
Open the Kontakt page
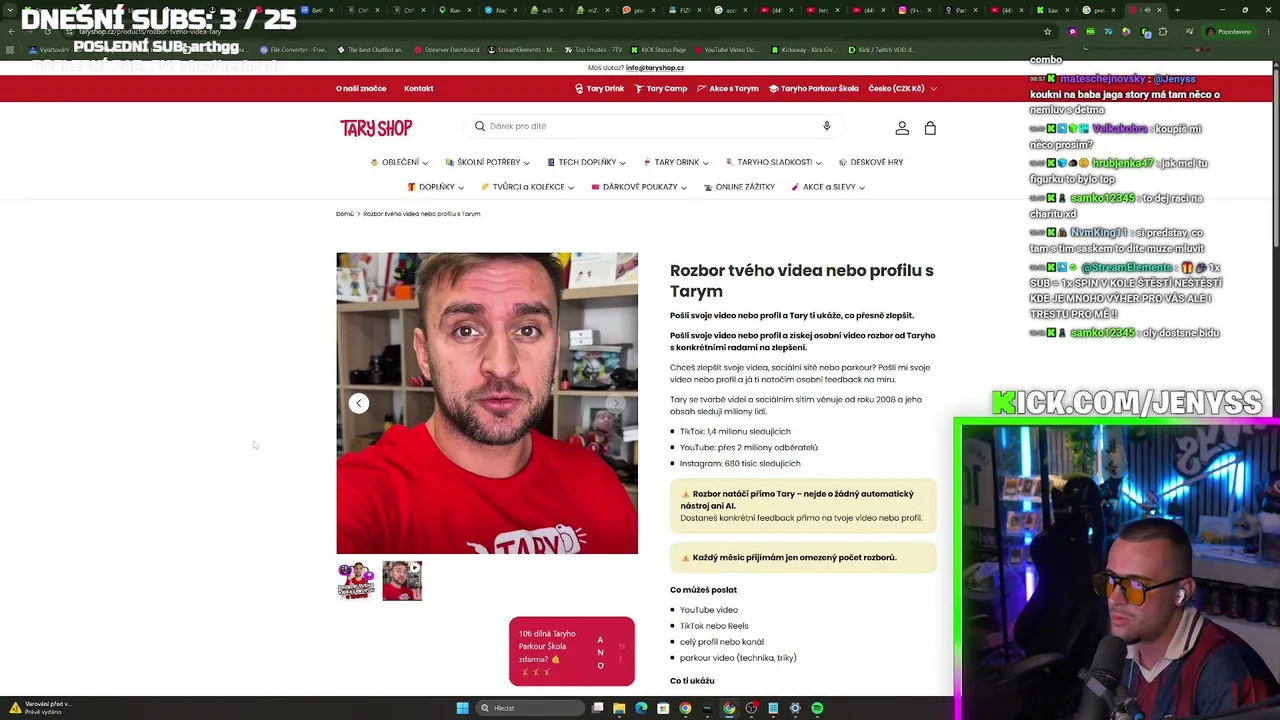pos(418,88)
